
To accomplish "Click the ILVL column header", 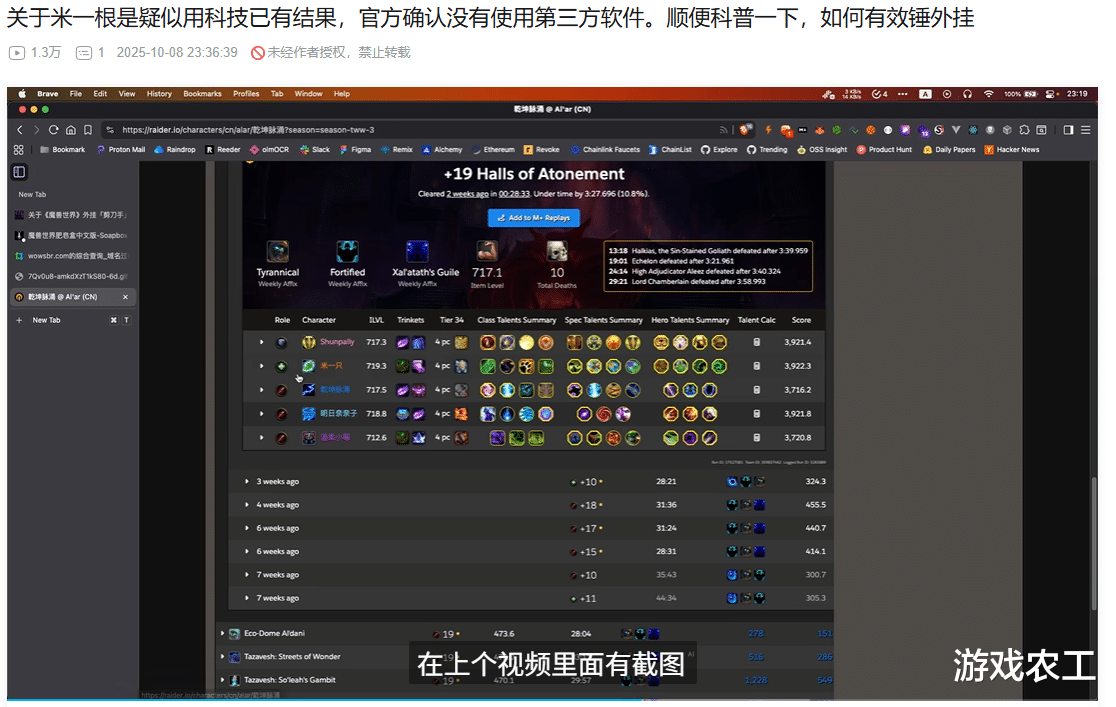I will [376, 320].
